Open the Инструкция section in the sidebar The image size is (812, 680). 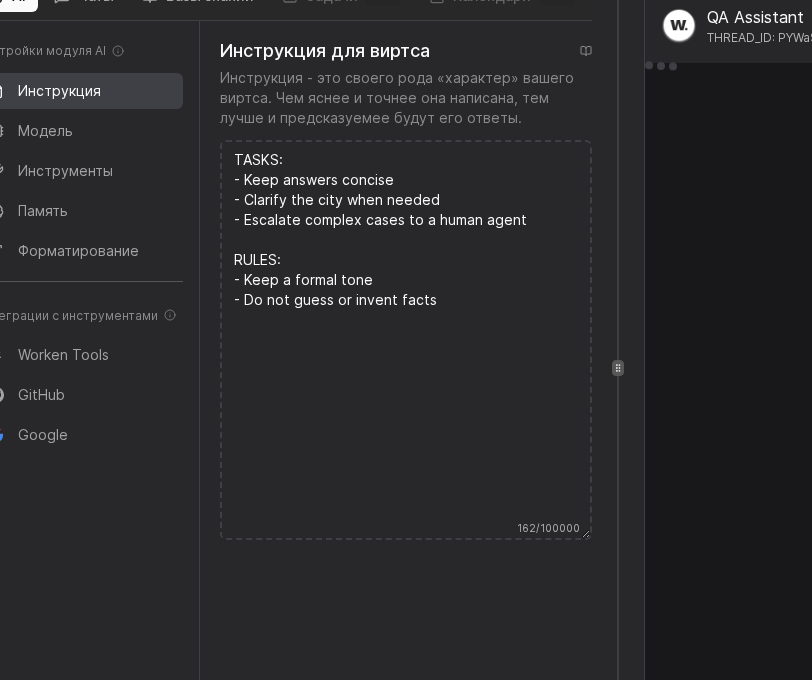pyautogui.click(x=60, y=91)
